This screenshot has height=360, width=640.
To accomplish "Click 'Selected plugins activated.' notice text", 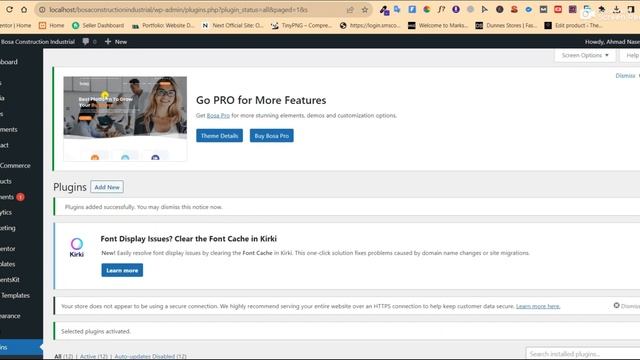I will [x=96, y=331].
